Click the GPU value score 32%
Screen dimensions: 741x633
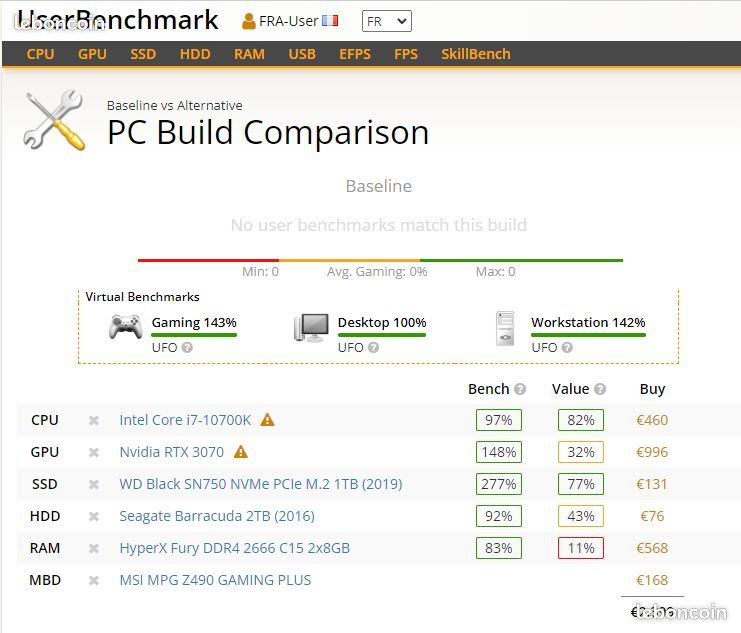pos(581,452)
